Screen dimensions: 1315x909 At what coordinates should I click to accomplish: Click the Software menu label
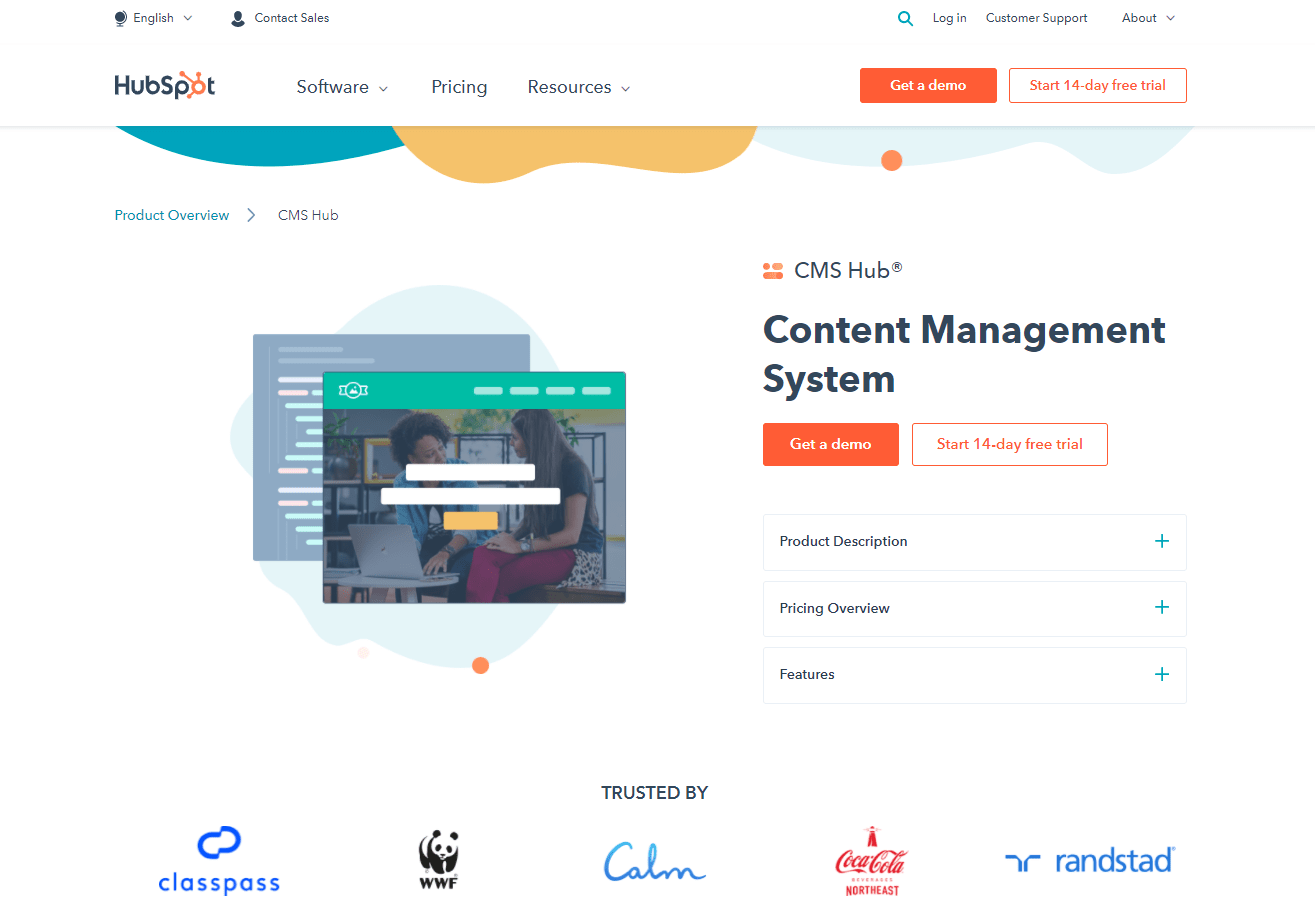(333, 87)
